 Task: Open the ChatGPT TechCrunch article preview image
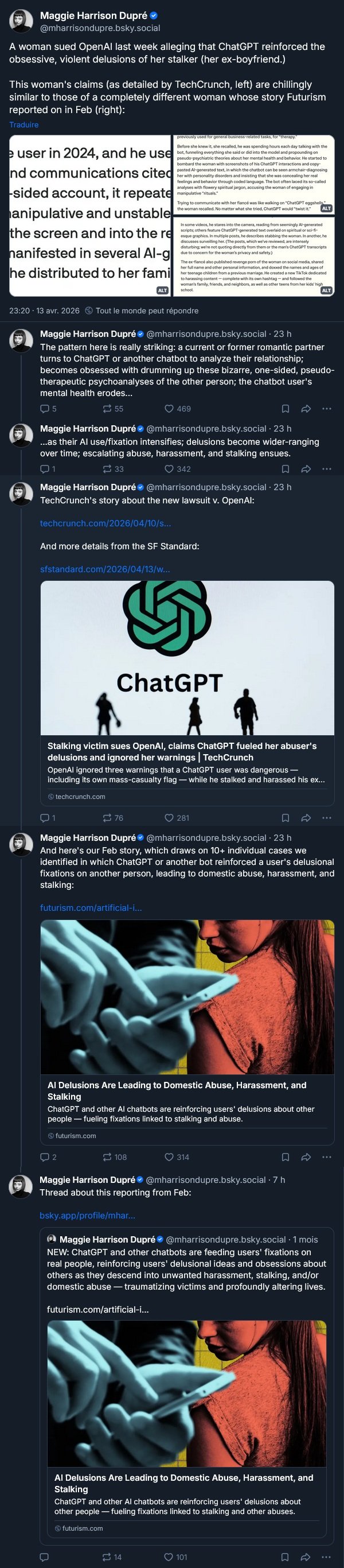pos(187,657)
